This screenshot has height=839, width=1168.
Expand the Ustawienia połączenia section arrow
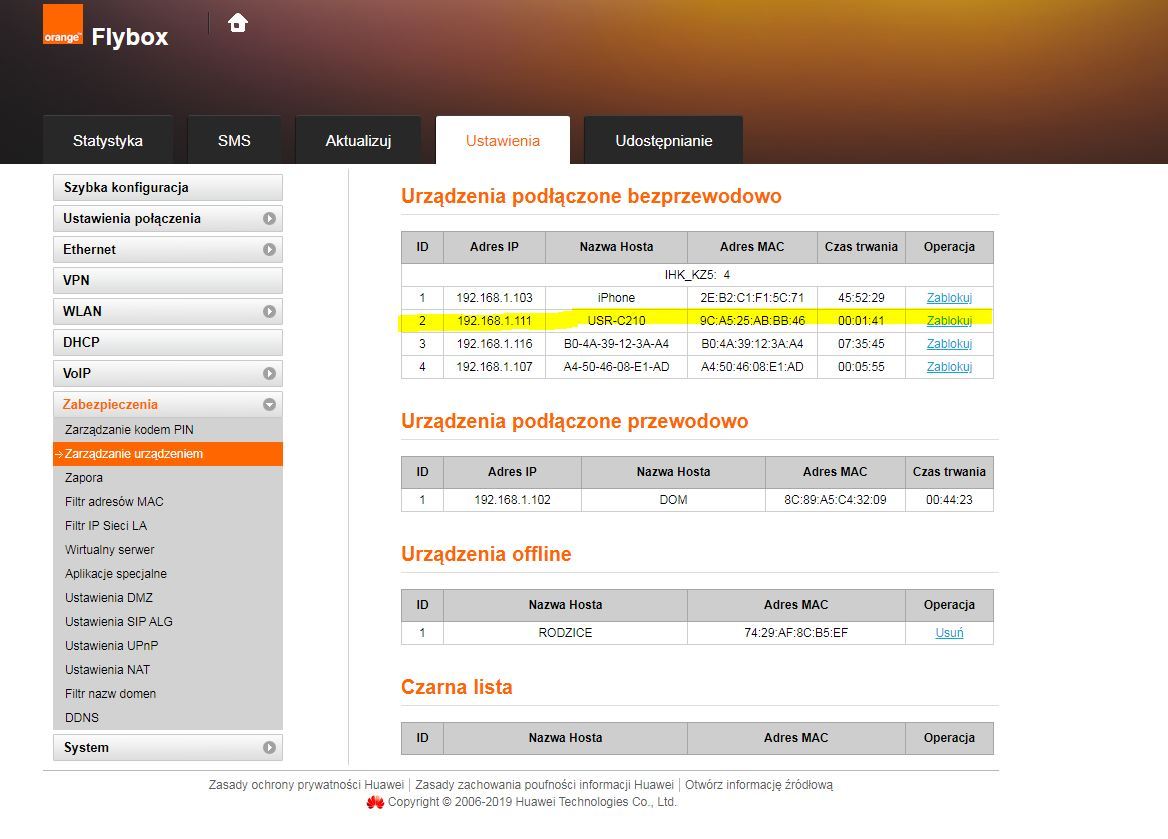pos(269,219)
